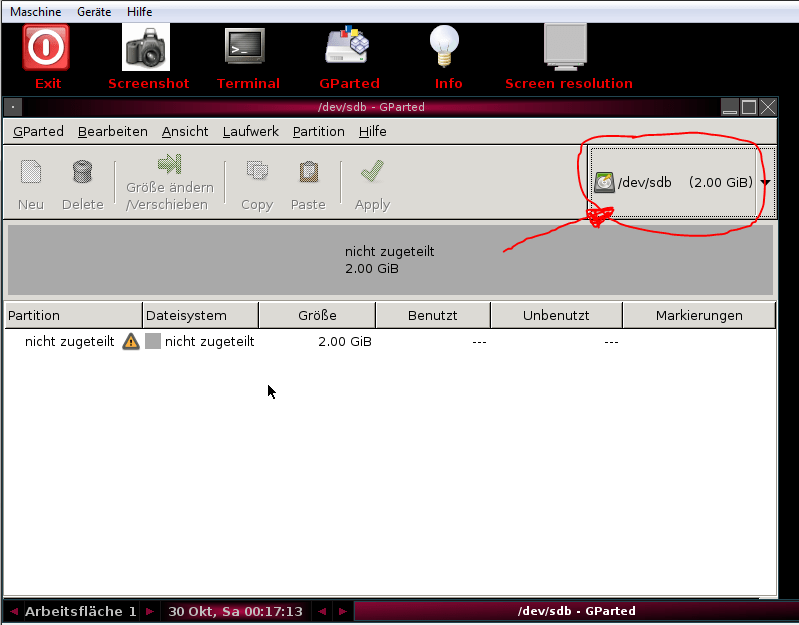
Task: Click the window menu button in GParted title bar
Action: point(13,107)
